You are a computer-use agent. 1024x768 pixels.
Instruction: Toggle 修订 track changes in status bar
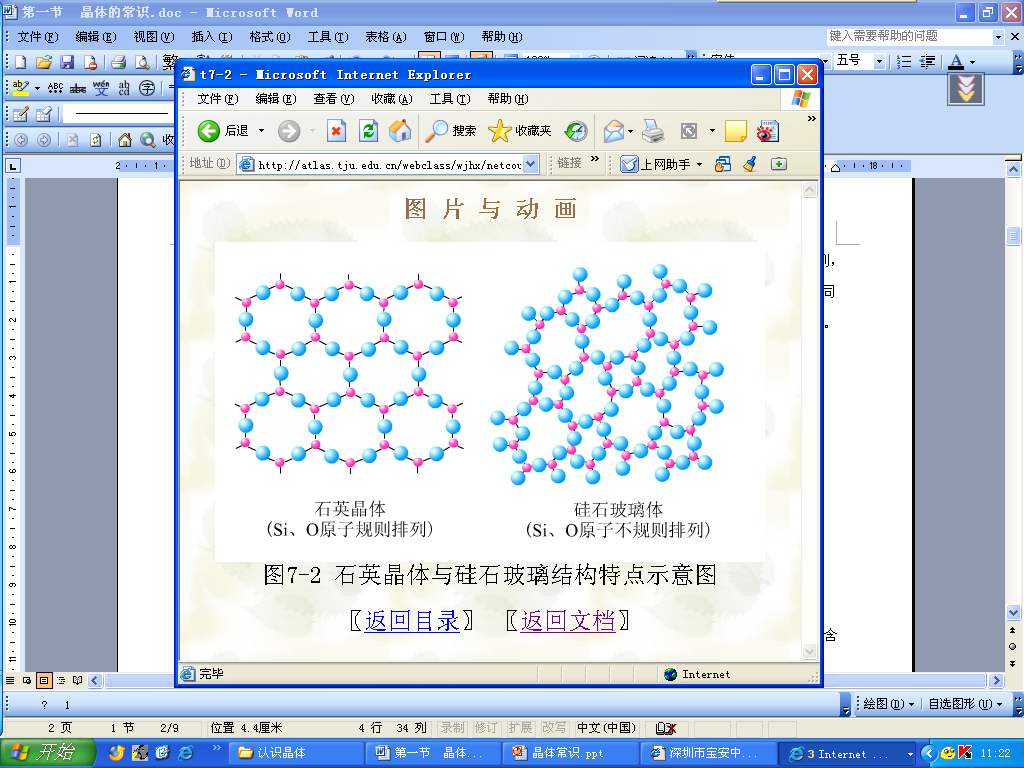tap(486, 727)
